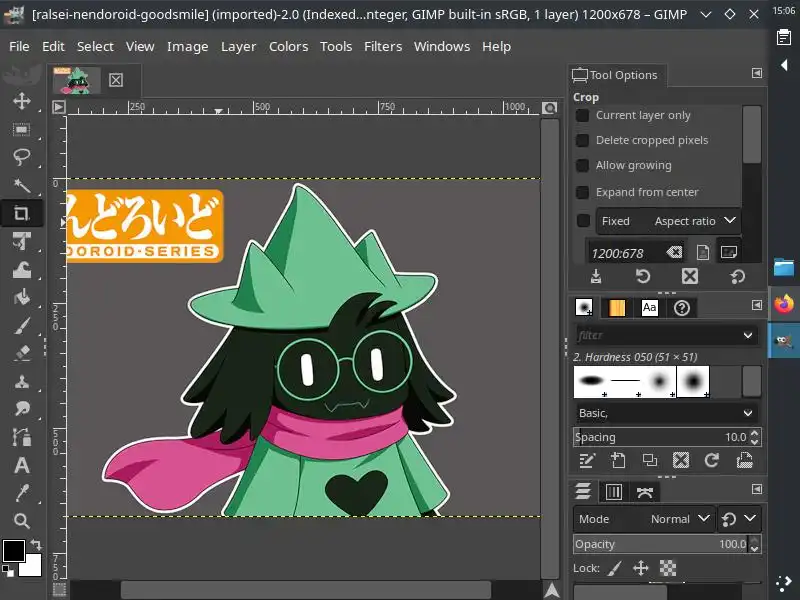This screenshot has width=800, height=600.
Task: Reset Crop tool options to defaults
Action: (738, 277)
